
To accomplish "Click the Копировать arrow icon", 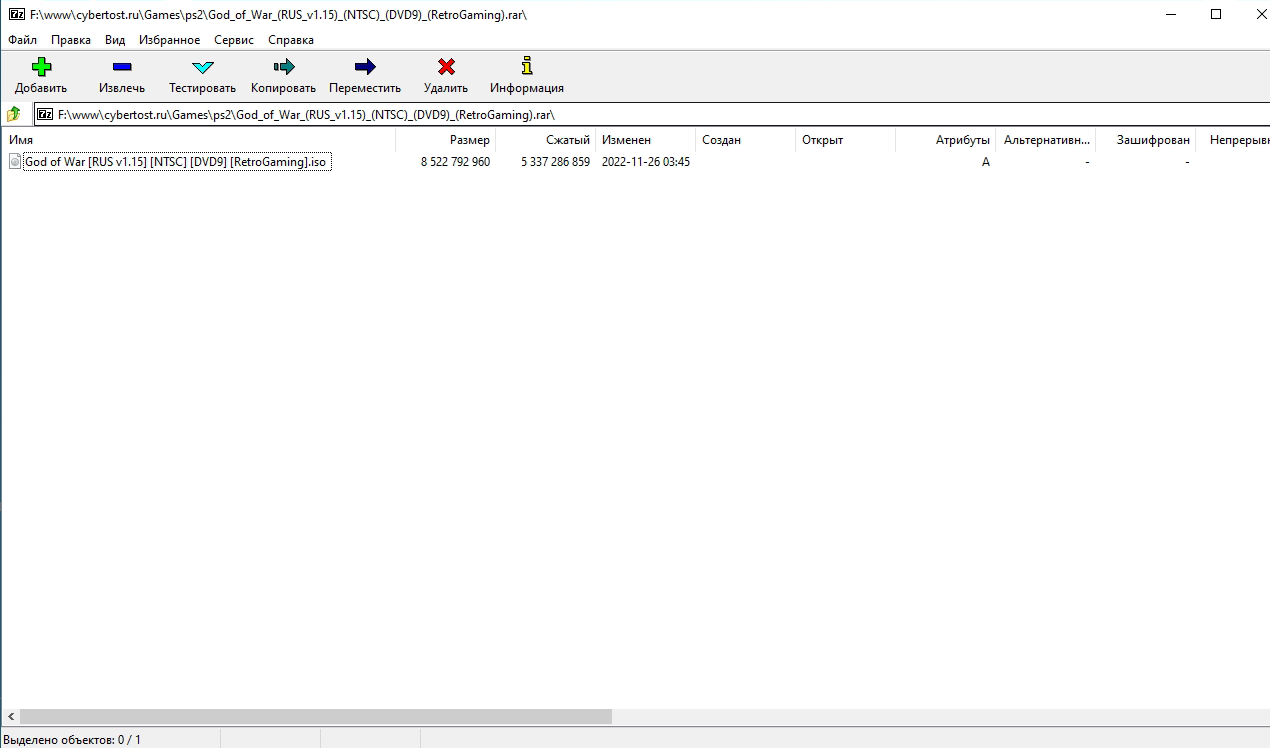I will tap(284, 67).
